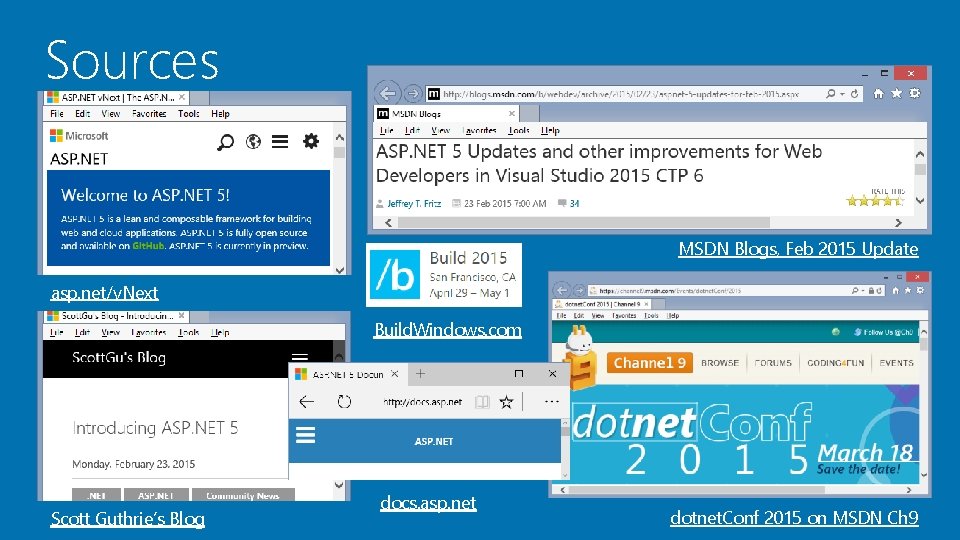Click Jeffrey T. Fritz author link
The image size is (960, 540).
pyautogui.click(x=414, y=203)
